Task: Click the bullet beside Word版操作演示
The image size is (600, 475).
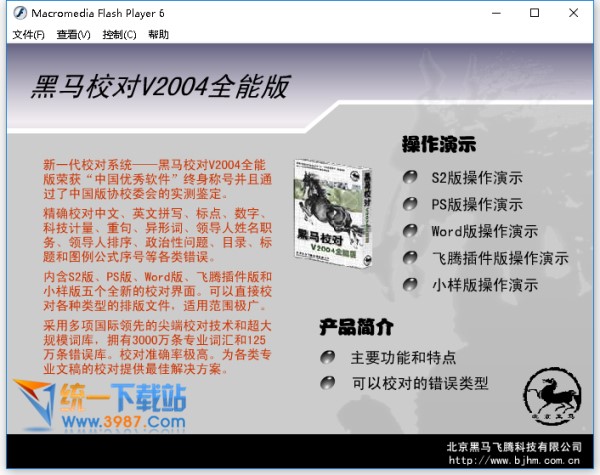Action: click(410, 231)
